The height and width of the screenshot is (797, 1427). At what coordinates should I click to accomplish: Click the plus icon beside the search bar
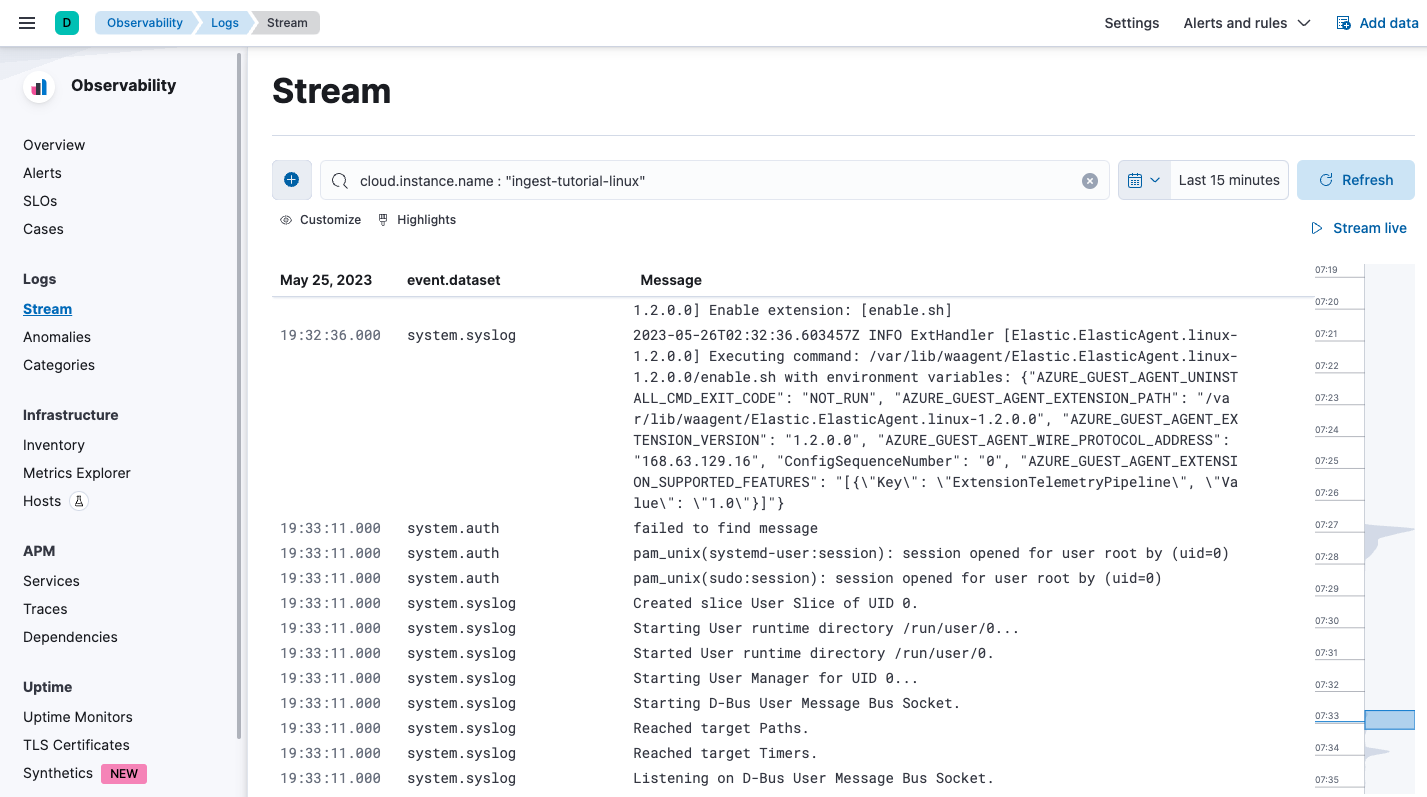tap(291, 180)
